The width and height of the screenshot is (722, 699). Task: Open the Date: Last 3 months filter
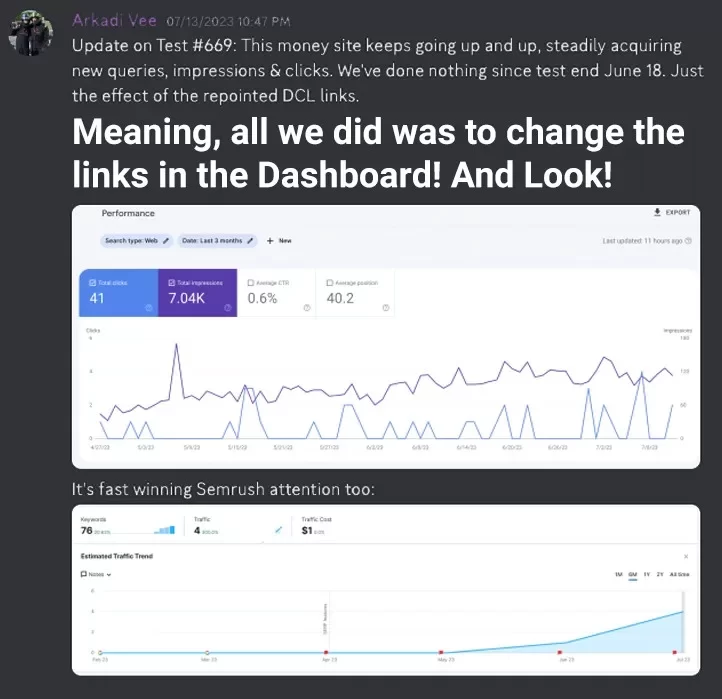(x=217, y=241)
